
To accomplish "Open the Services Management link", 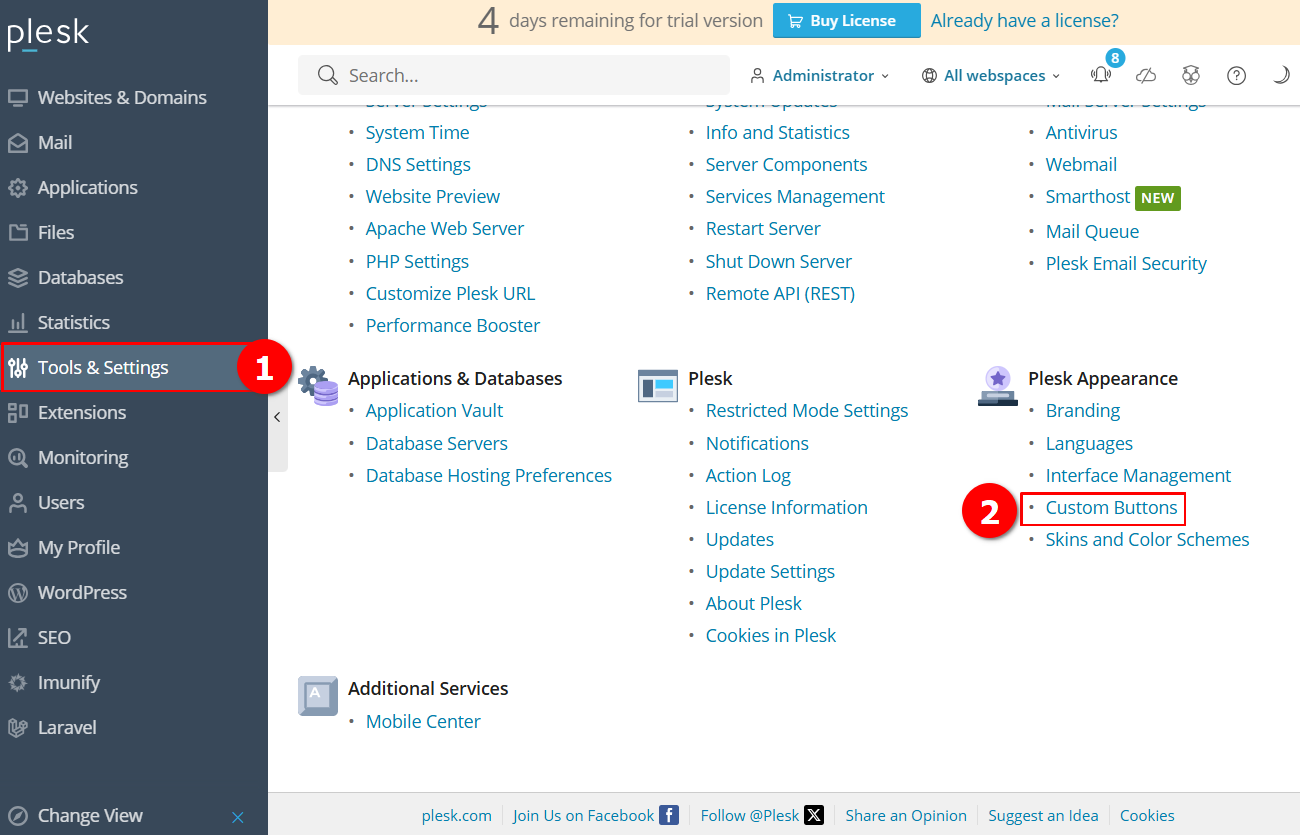I will (795, 196).
